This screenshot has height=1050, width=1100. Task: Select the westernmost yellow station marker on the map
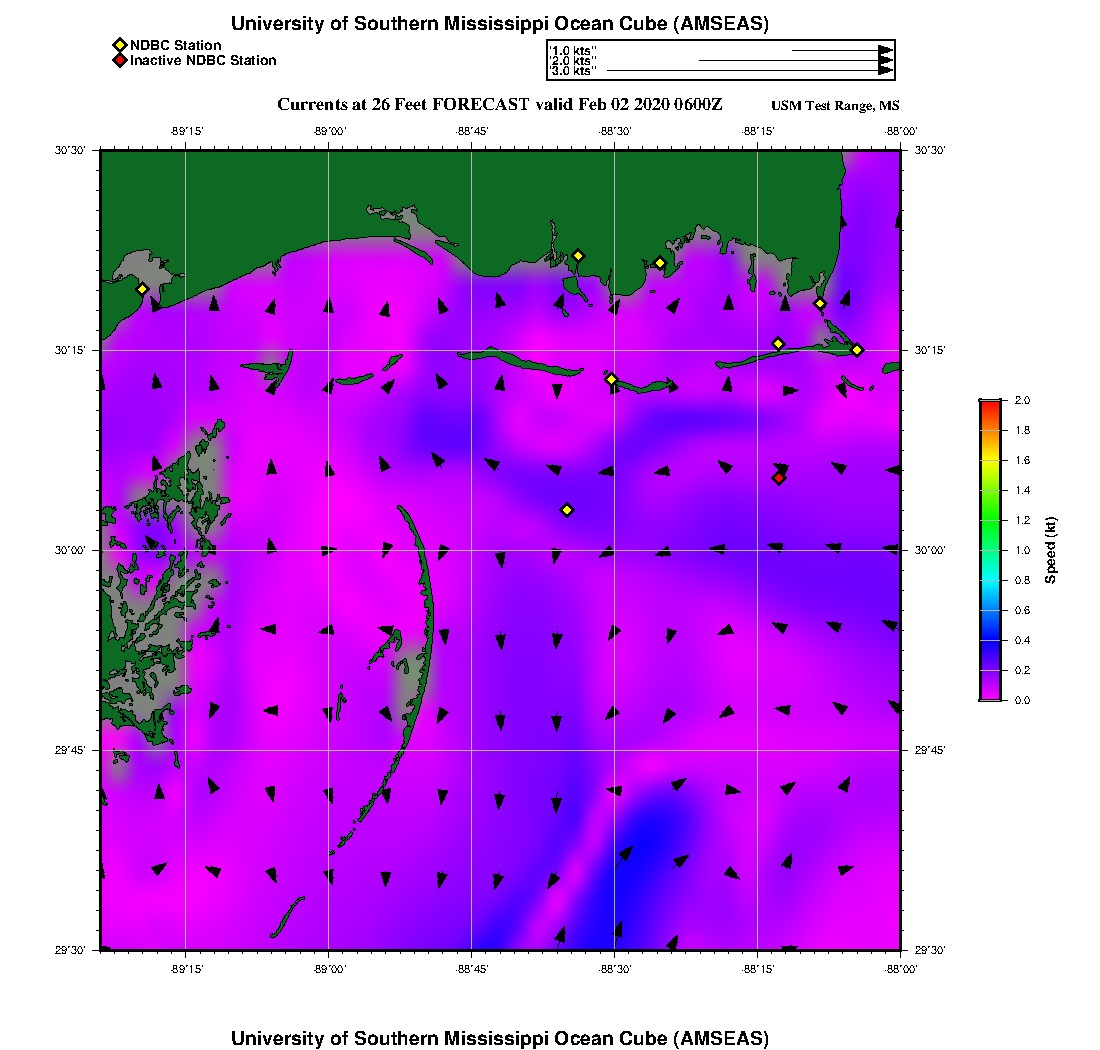(142, 289)
